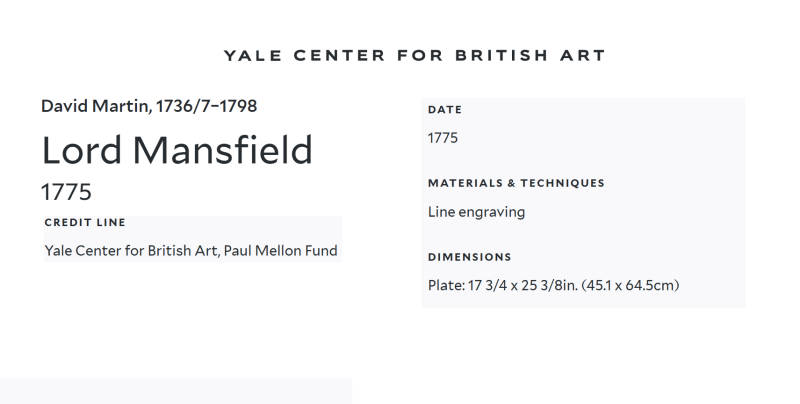Select the plate dimensions measurement text

pos(554,285)
